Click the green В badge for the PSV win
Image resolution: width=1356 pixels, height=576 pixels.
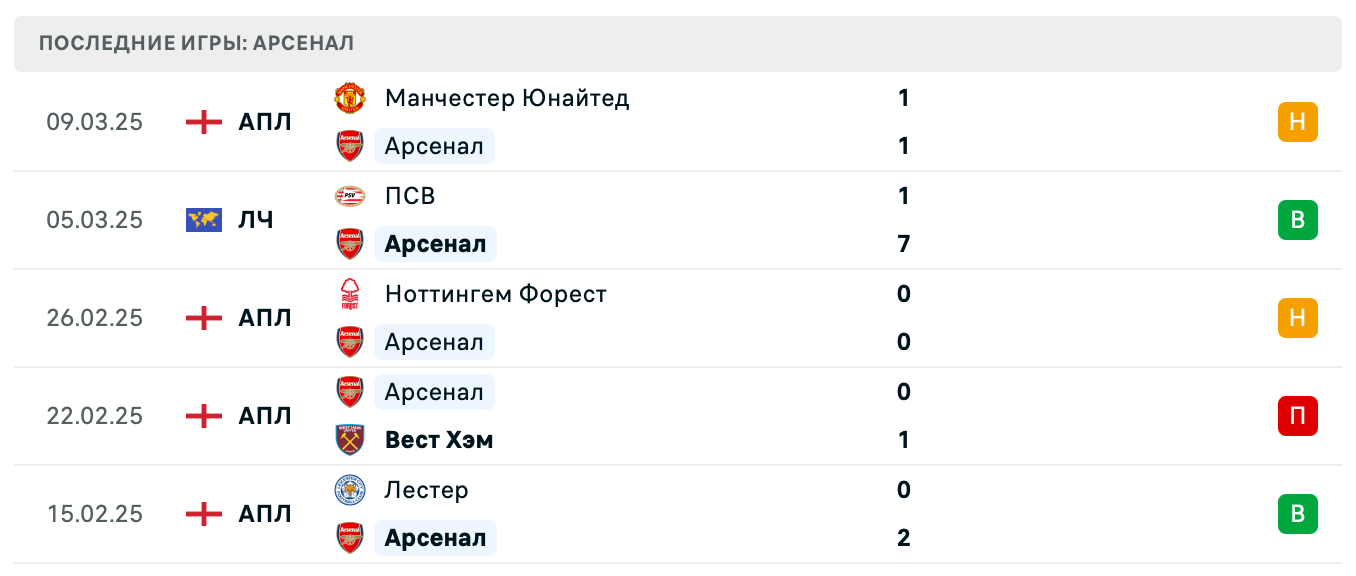[x=1298, y=220]
